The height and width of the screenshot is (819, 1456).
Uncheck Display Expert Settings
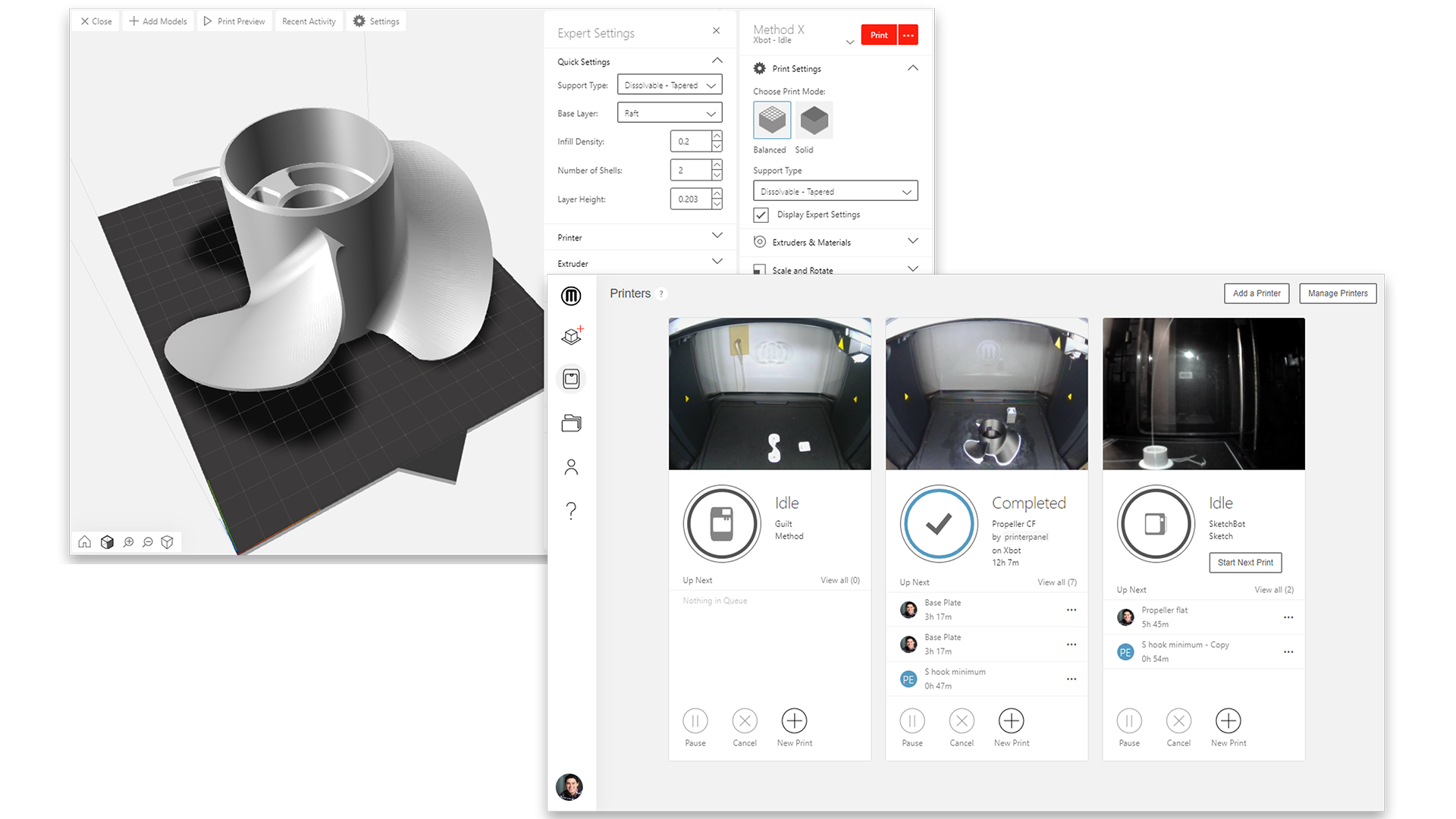click(761, 215)
